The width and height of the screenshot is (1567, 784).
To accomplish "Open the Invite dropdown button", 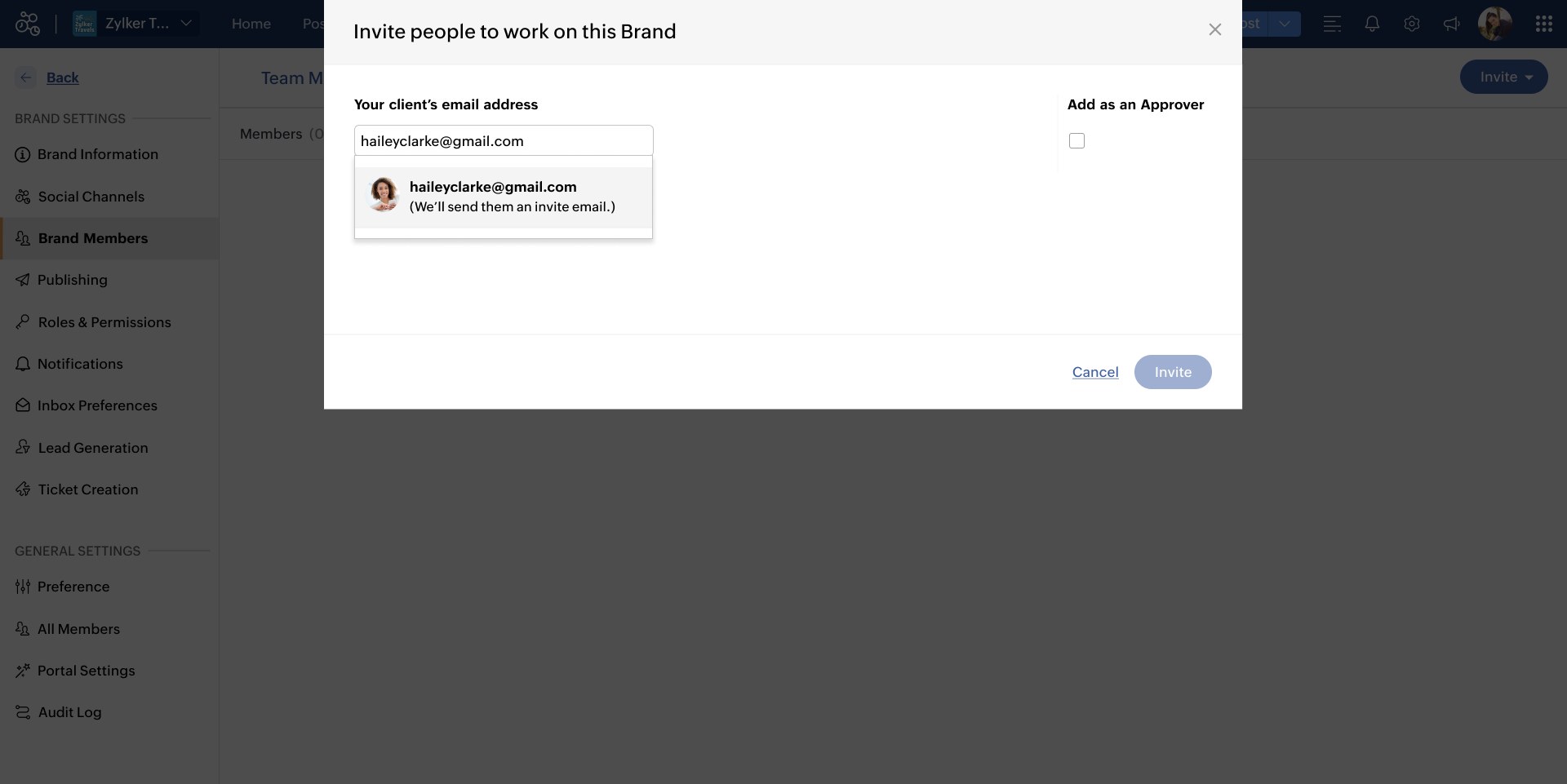I will pyautogui.click(x=1503, y=77).
